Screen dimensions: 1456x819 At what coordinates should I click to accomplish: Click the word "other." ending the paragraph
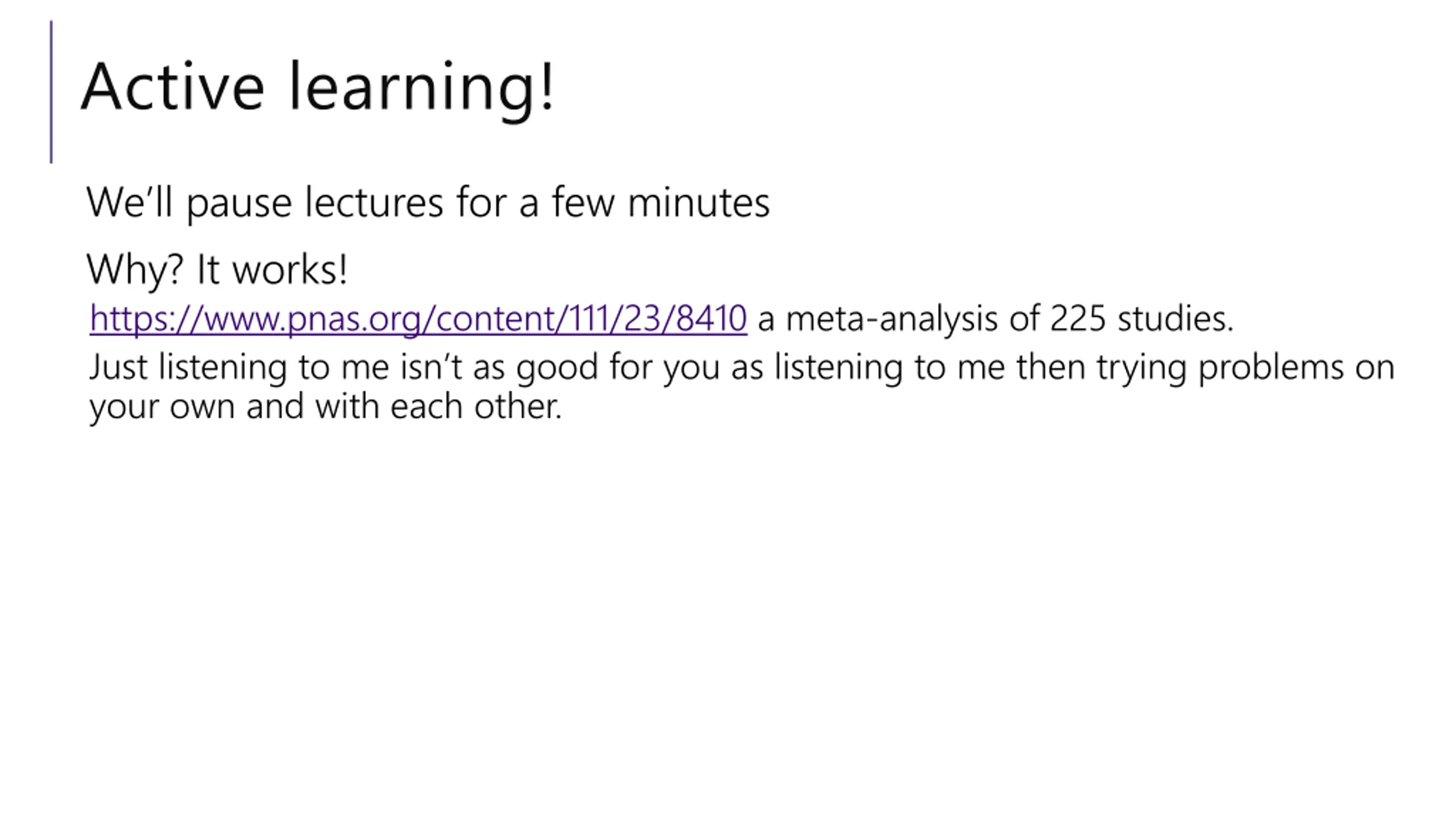pos(518,406)
